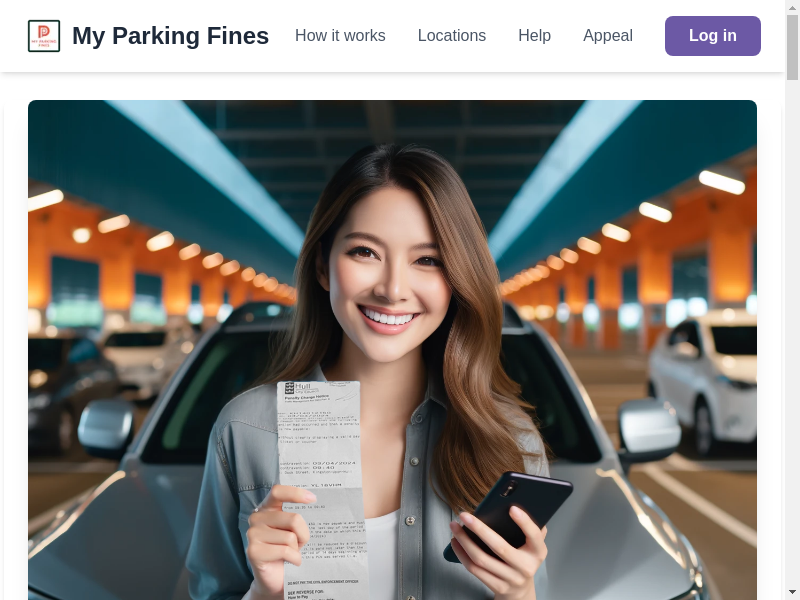This screenshot has height=600, width=800.
Task: Click the purple Log in button
Action: (x=713, y=36)
